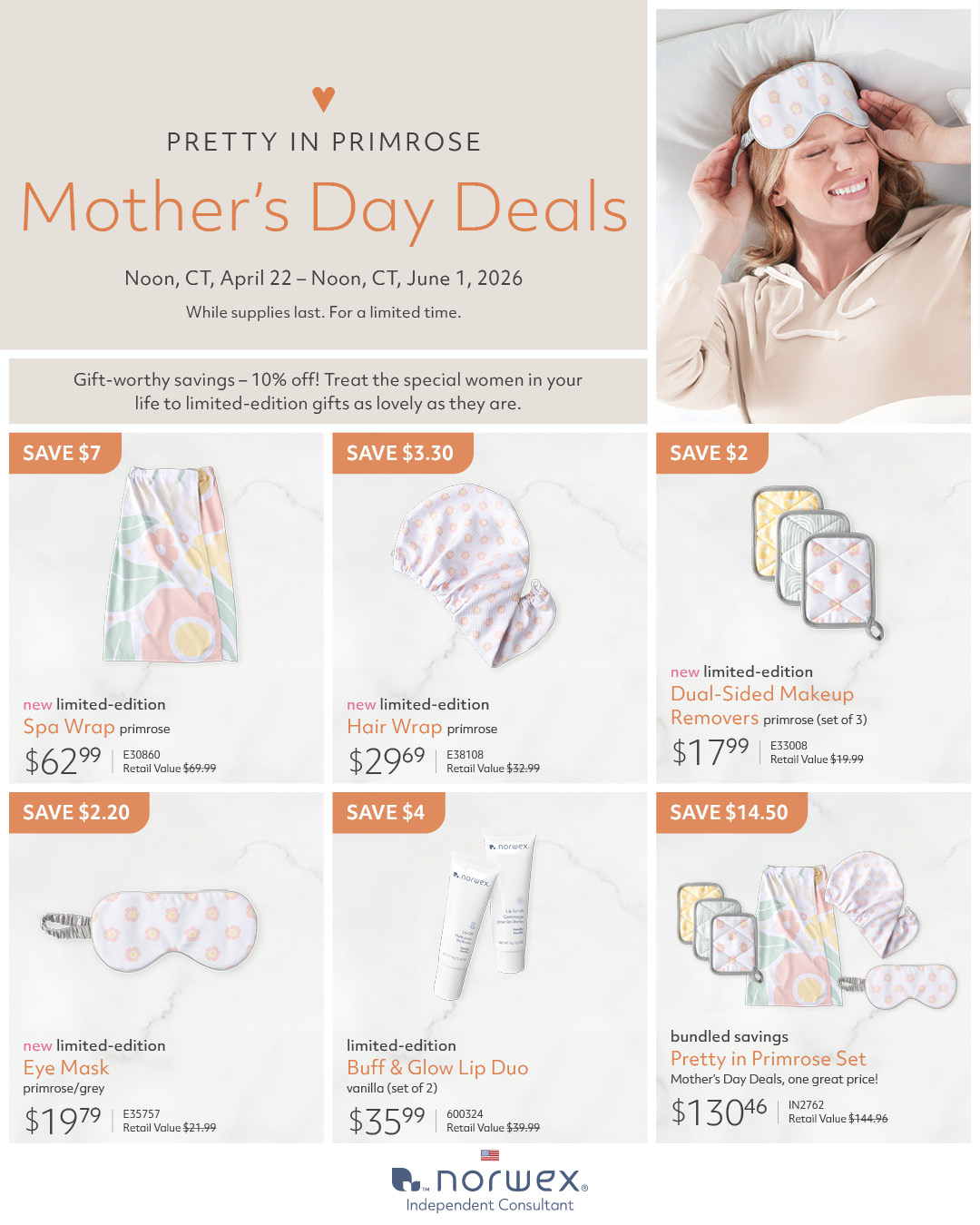
Task: Open the Spa Wrap product image
Action: [171, 564]
